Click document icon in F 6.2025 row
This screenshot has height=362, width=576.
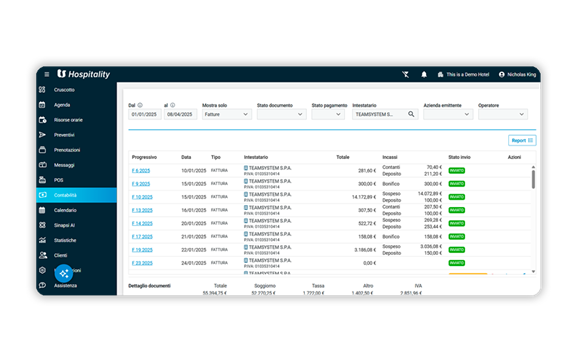[246, 168]
